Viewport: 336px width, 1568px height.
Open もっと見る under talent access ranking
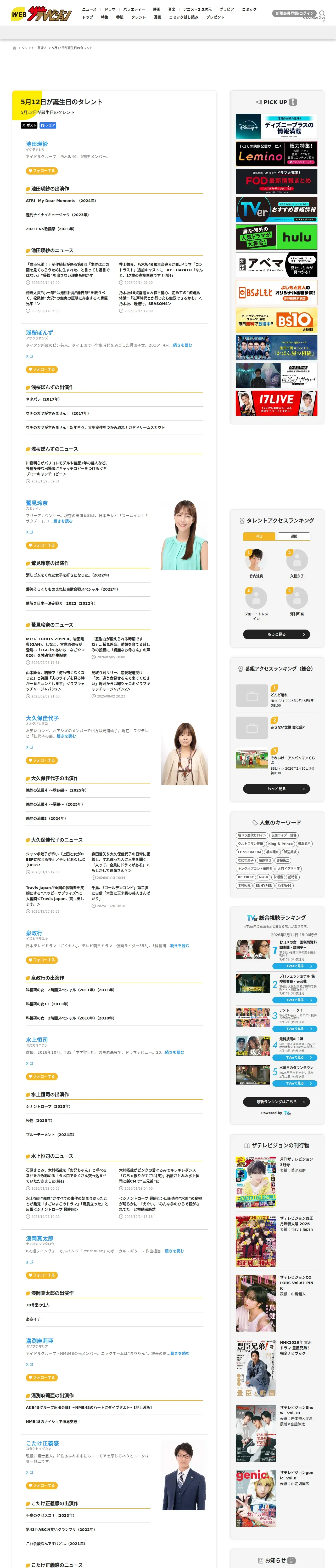pyautogui.click(x=276, y=634)
